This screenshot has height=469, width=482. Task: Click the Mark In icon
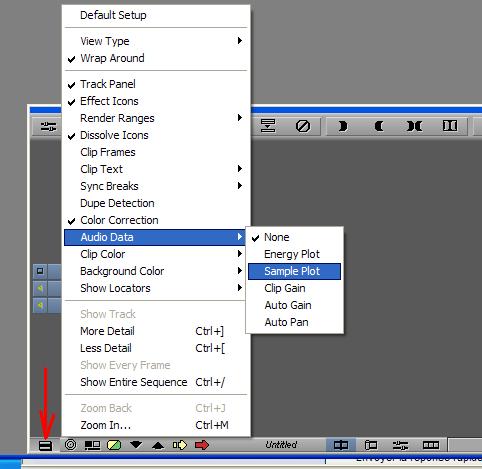342,126
